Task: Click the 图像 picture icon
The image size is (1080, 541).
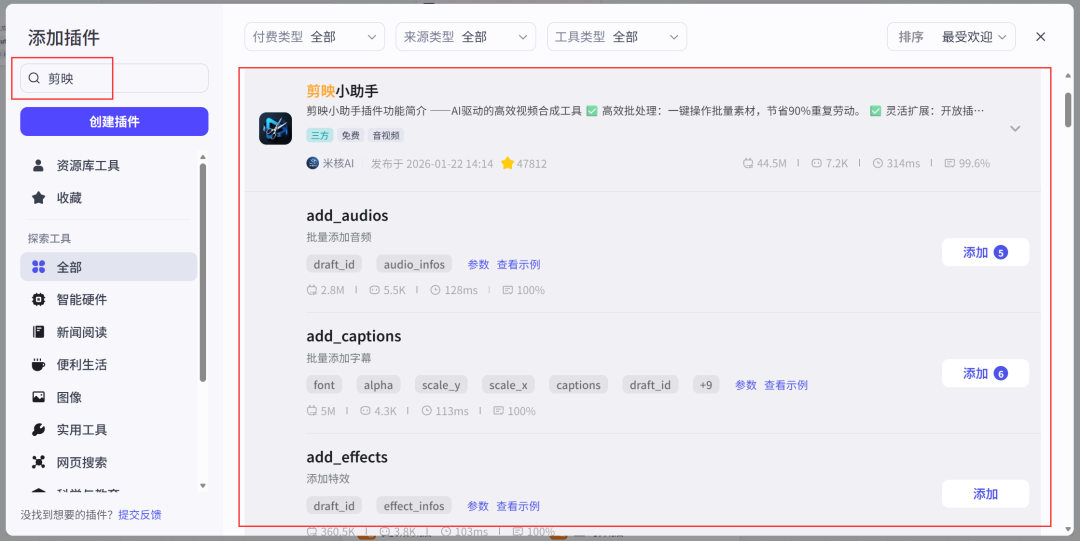Action: (38, 397)
